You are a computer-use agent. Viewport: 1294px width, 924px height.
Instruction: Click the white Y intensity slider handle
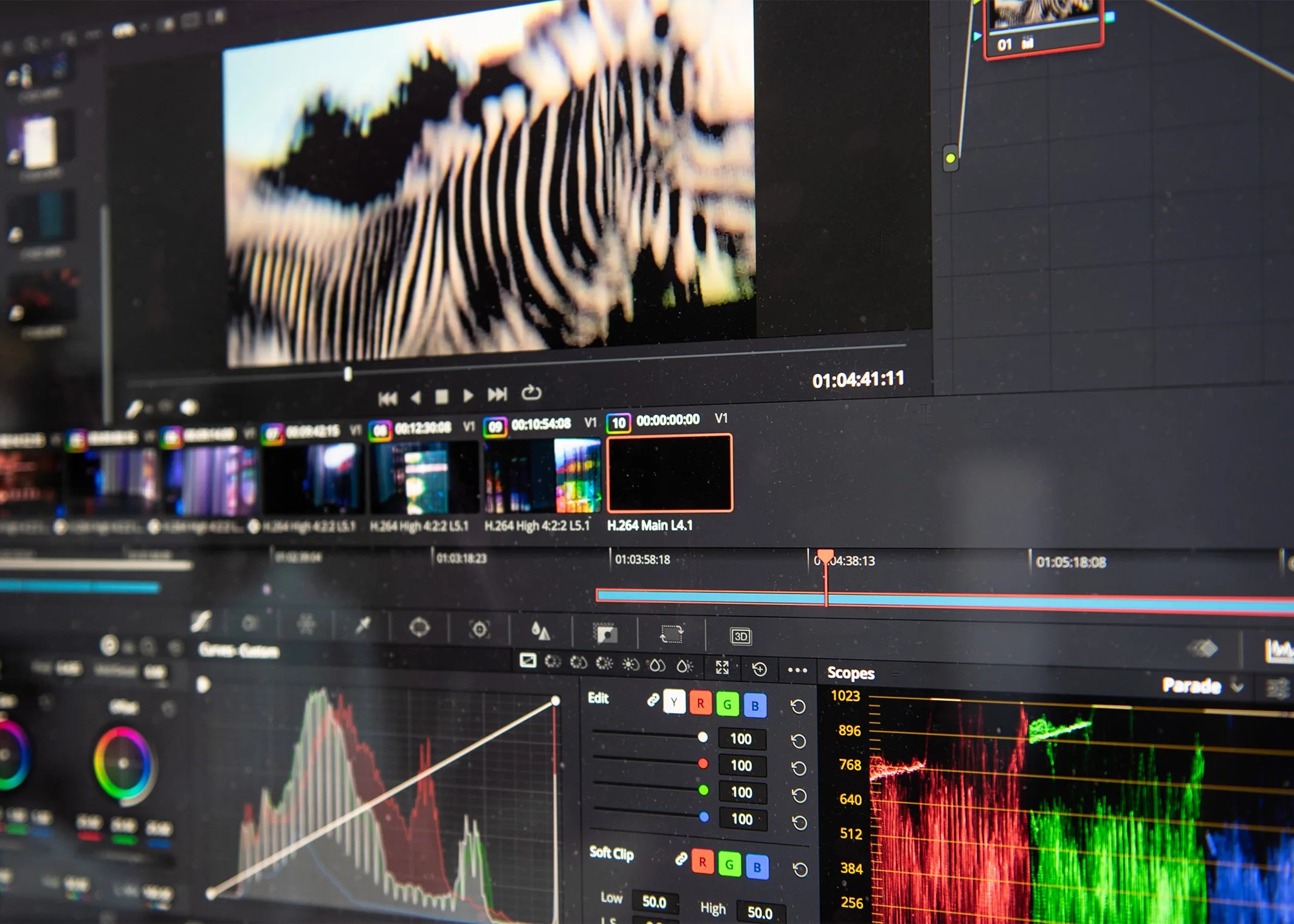(x=703, y=737)
